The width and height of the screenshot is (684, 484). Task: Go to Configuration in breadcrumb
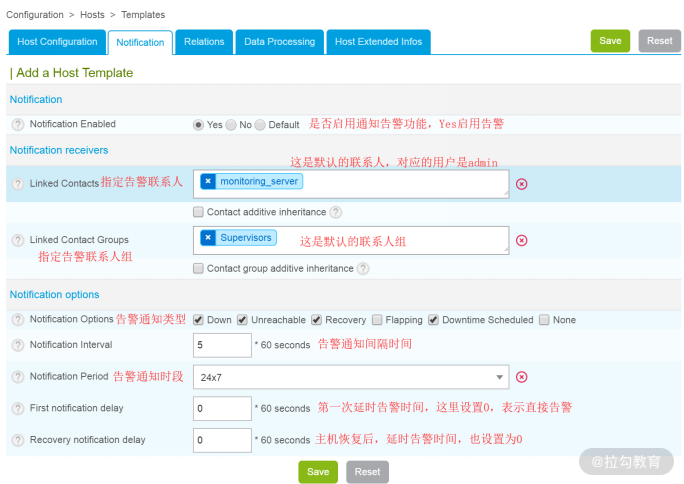pos(35,15)
